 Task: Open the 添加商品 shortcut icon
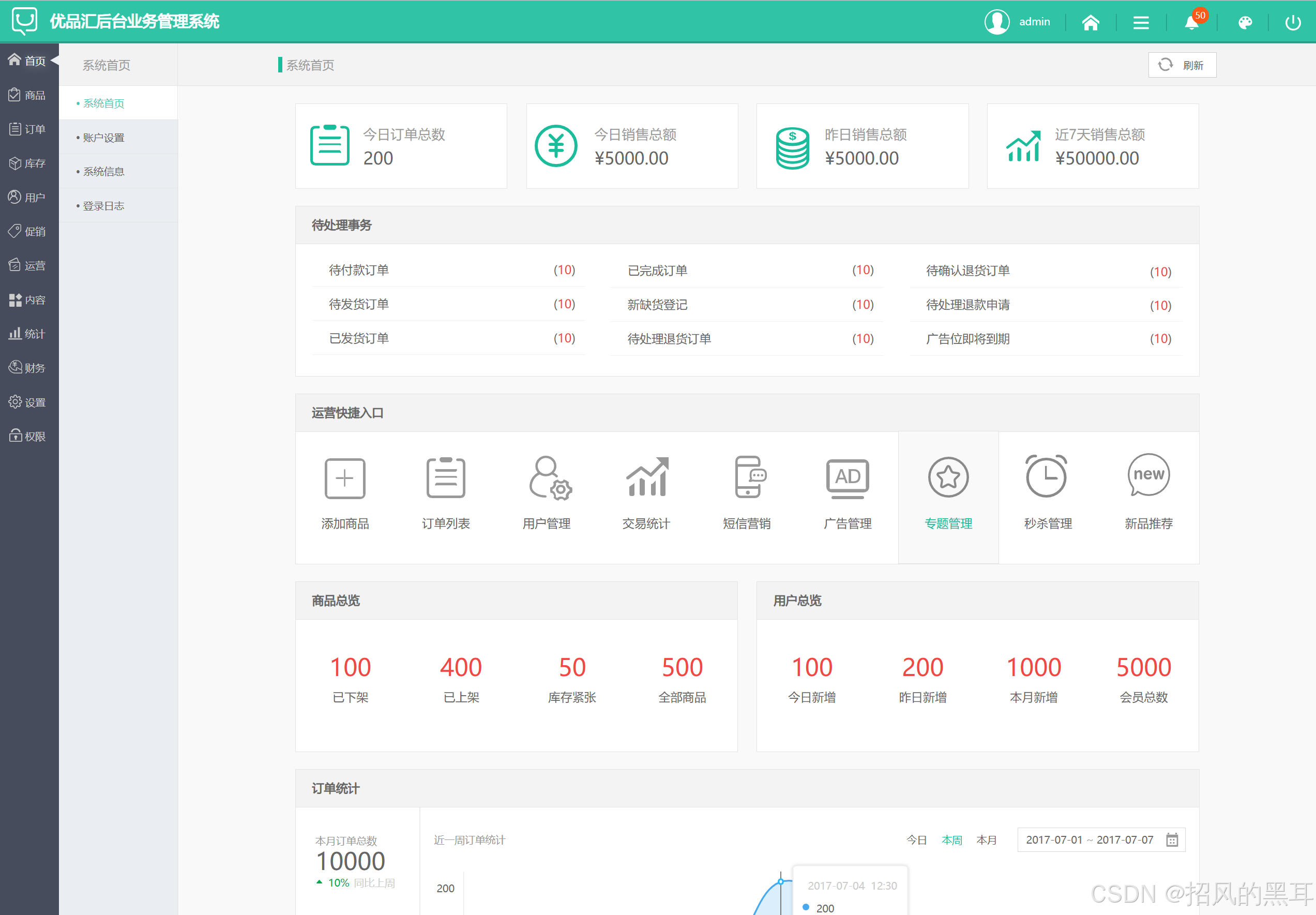click(344, 478)
